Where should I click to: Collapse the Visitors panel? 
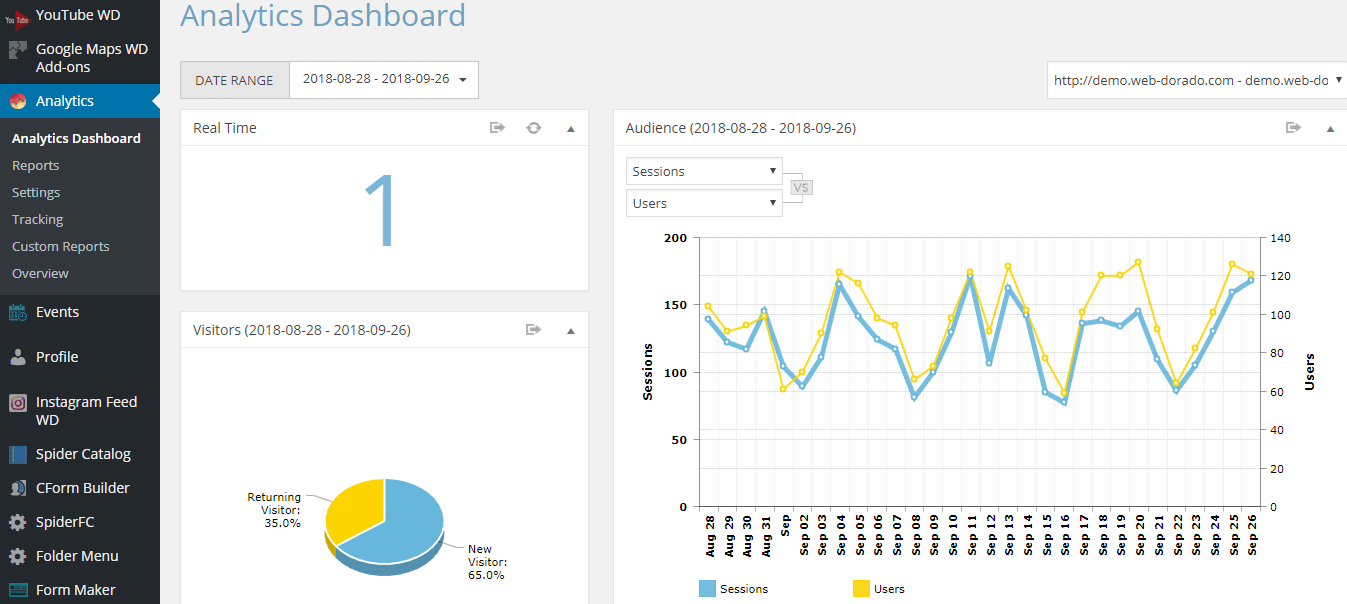(571, 331)
